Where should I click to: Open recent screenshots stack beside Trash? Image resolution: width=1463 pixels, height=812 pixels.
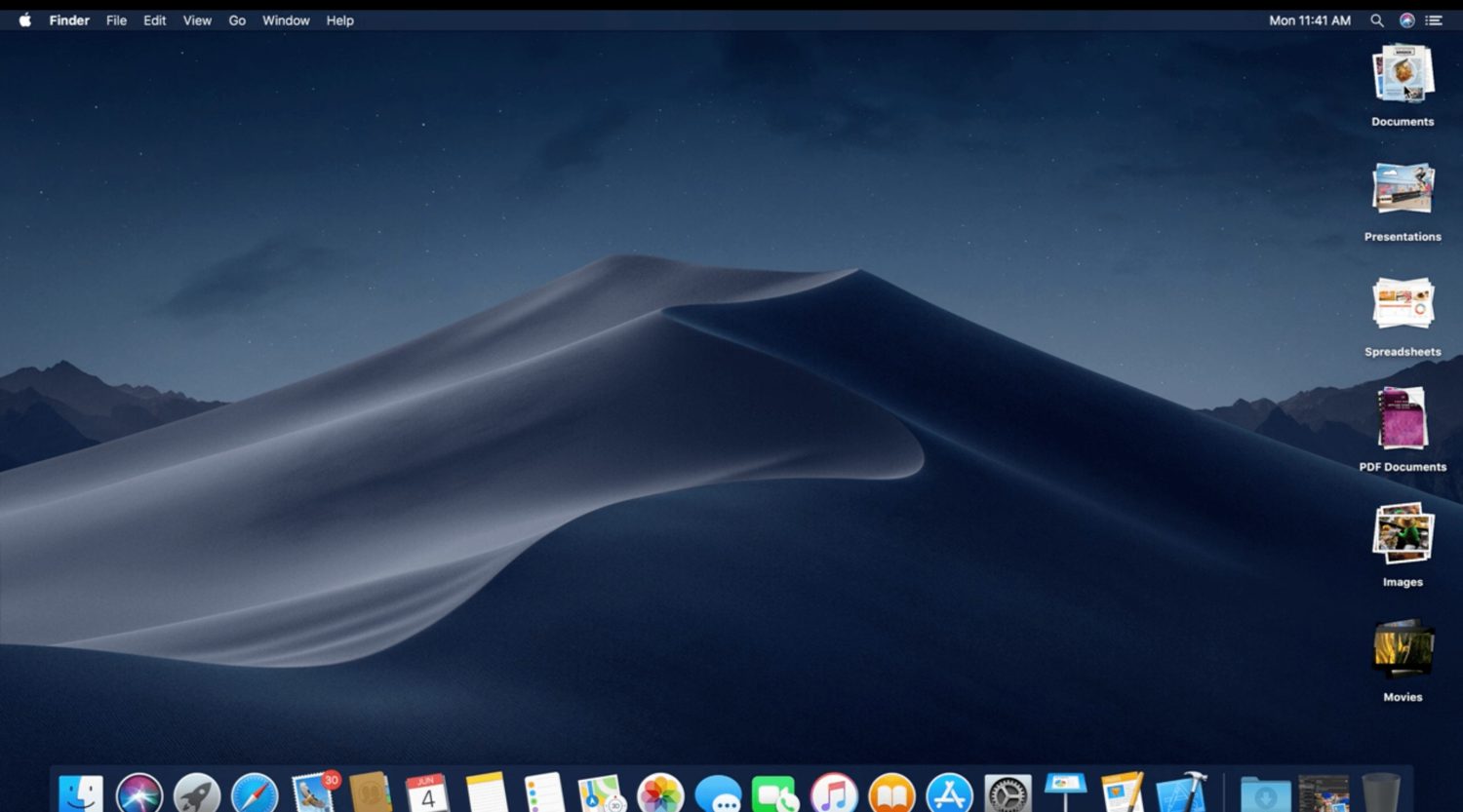(x=1324, y=793)
